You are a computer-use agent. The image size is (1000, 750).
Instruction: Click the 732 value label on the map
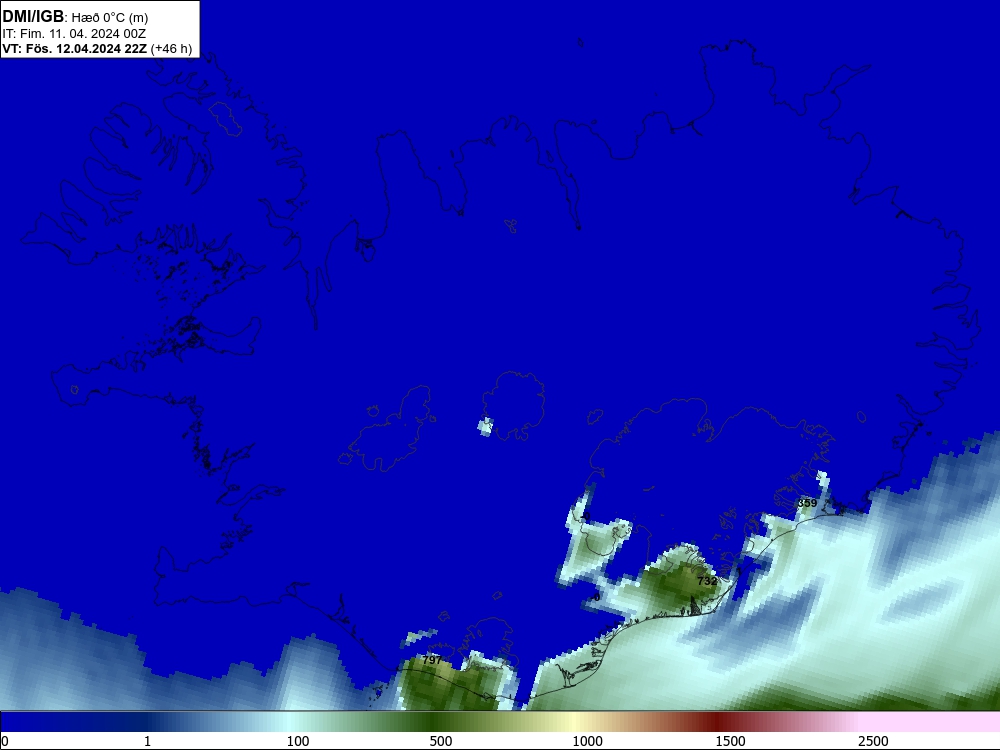pyautogui.click(x=707, y=581)
